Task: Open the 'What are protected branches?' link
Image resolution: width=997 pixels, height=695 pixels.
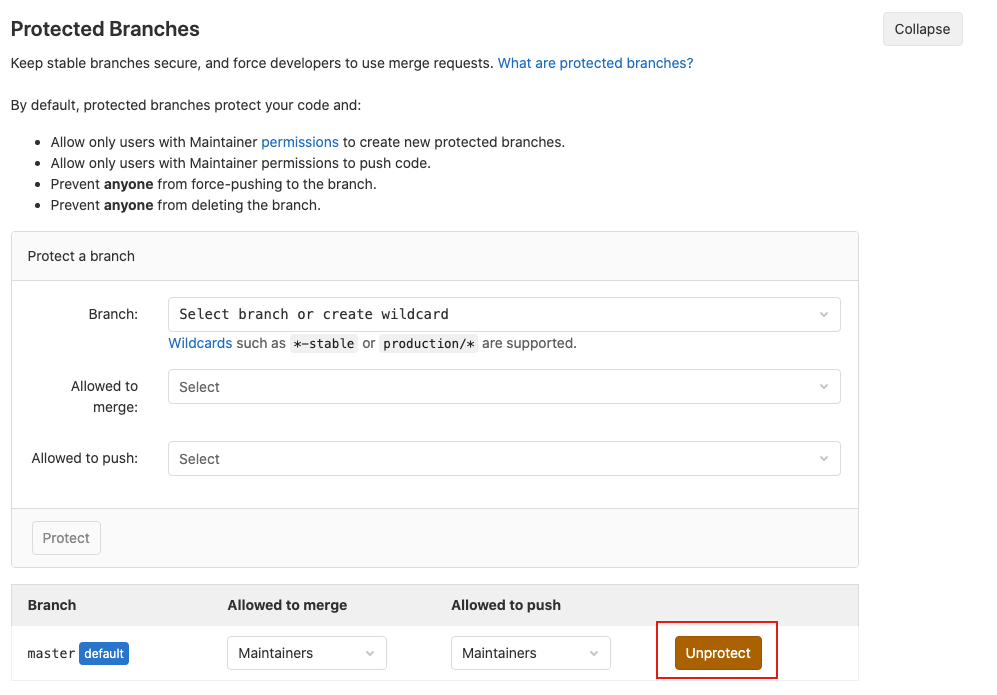Action: 595,63
